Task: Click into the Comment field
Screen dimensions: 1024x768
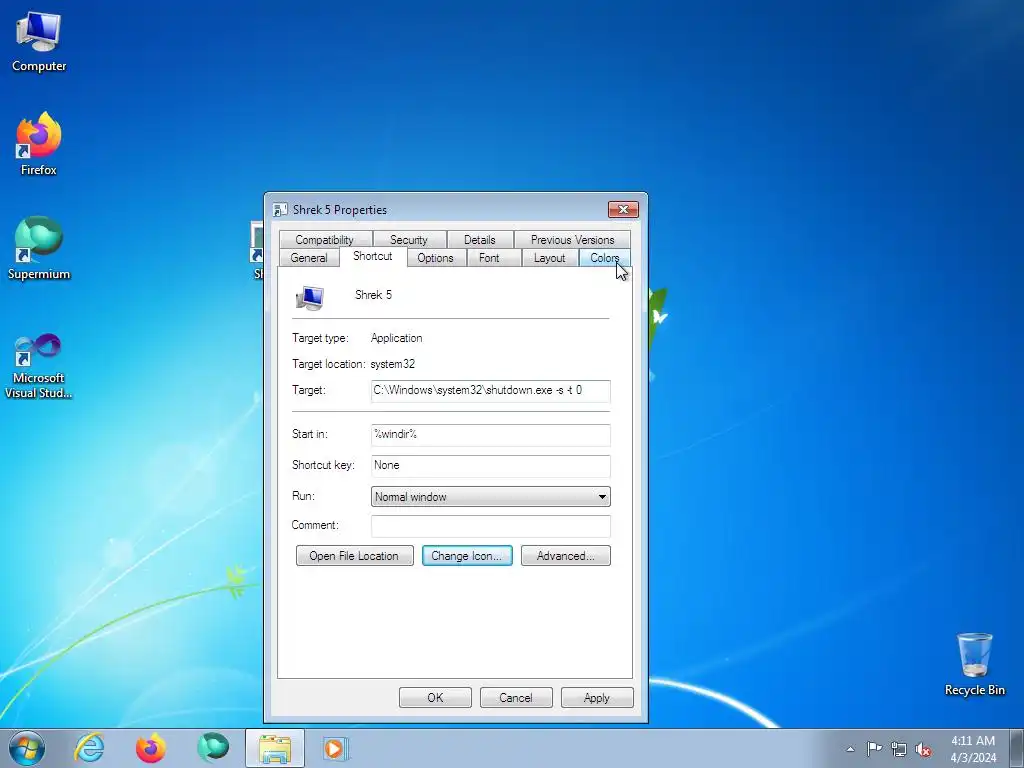Action: coord(490,526)
